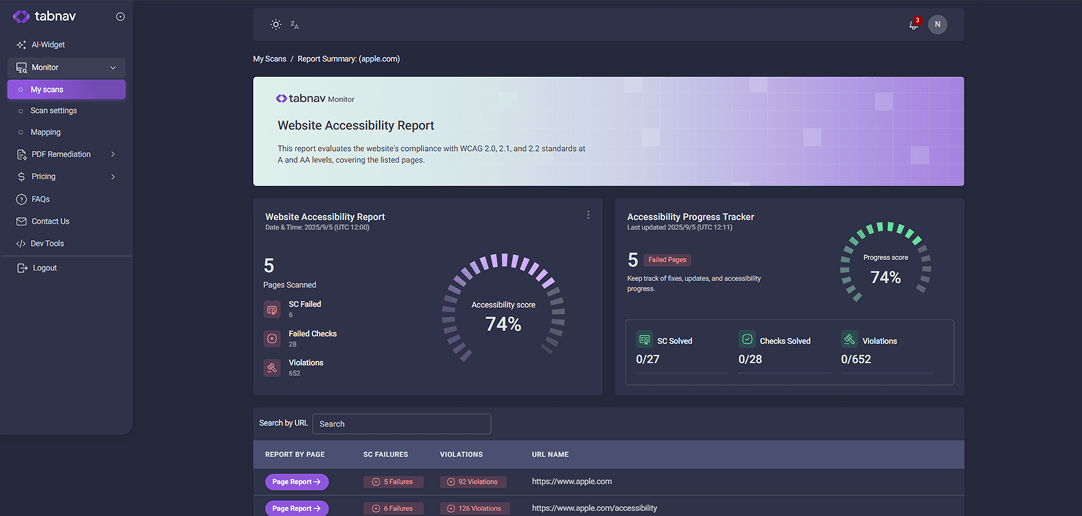Expand the PDF Remediation chevron
This screenshot has height=516, width=1082.
113,155
